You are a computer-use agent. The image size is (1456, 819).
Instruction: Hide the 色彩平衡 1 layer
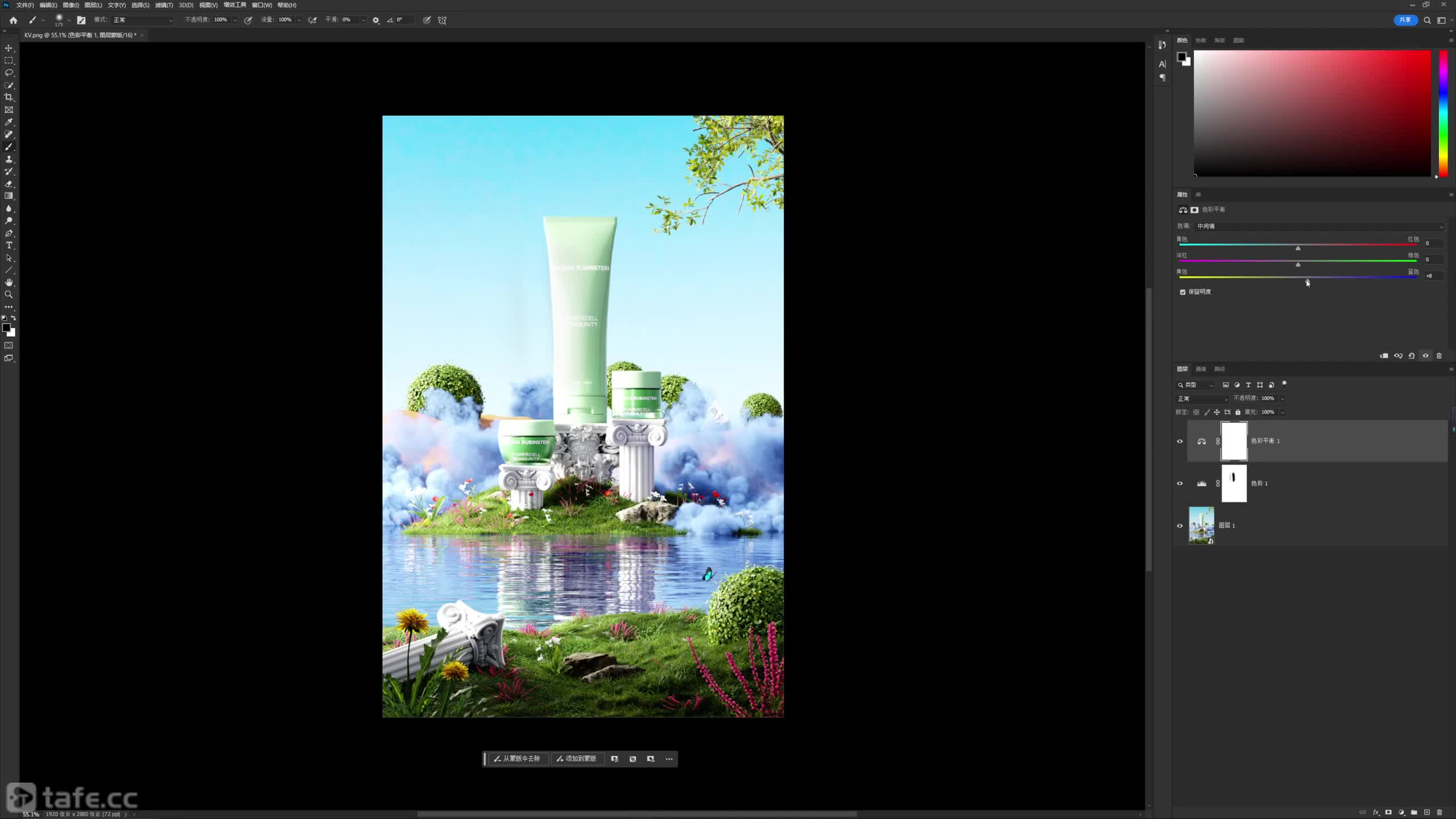(x=1180, y=441)
